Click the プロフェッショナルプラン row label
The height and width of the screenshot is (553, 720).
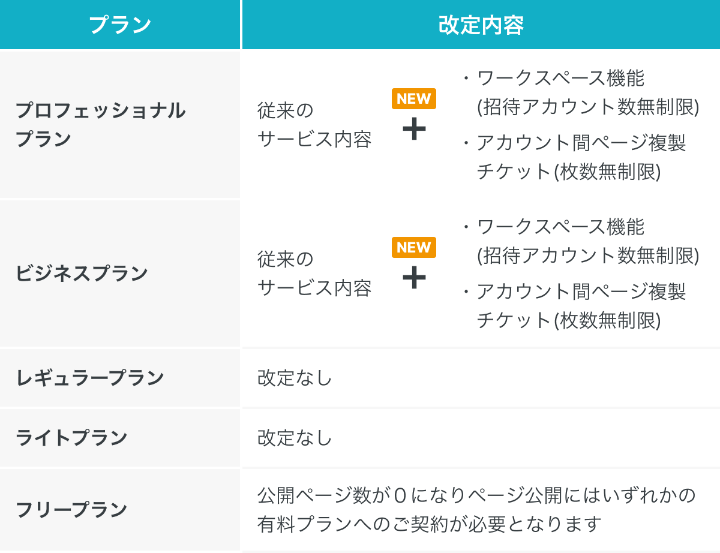[100, 124]
